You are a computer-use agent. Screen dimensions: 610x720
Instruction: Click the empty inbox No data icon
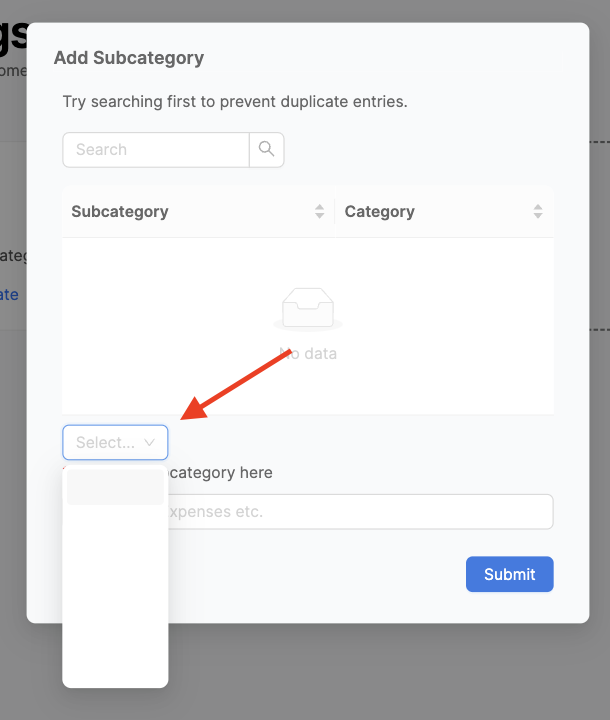click(x=308, y=309)
